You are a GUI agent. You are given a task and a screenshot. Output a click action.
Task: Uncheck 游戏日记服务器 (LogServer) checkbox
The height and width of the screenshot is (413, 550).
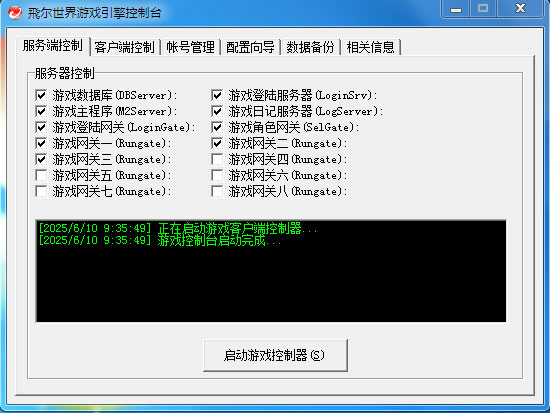(x=217, y=111)
